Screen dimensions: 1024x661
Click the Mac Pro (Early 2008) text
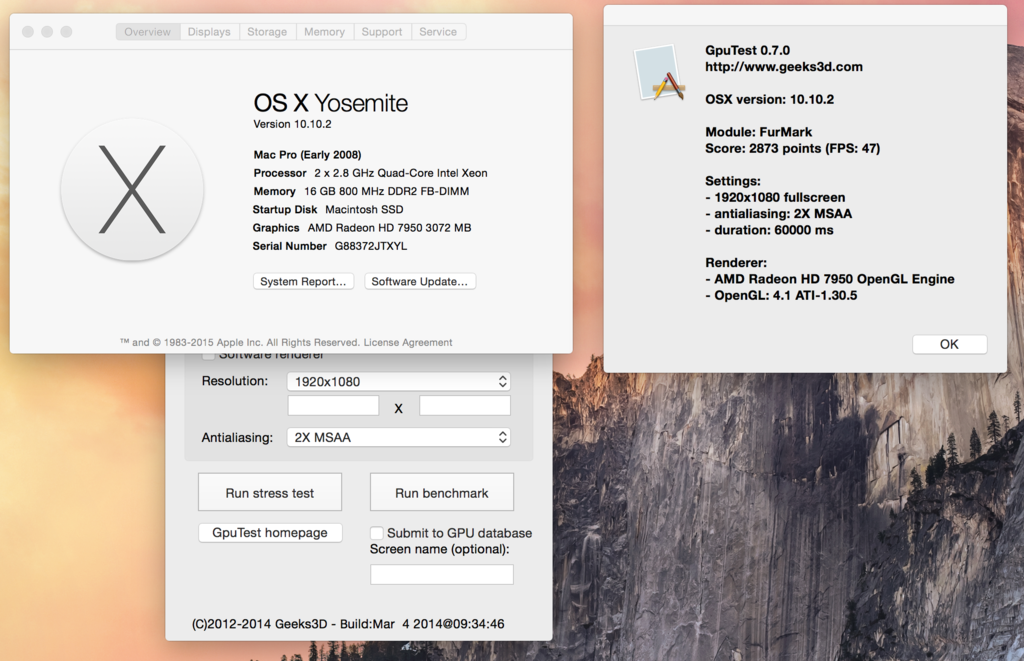[x=307, y=155]
